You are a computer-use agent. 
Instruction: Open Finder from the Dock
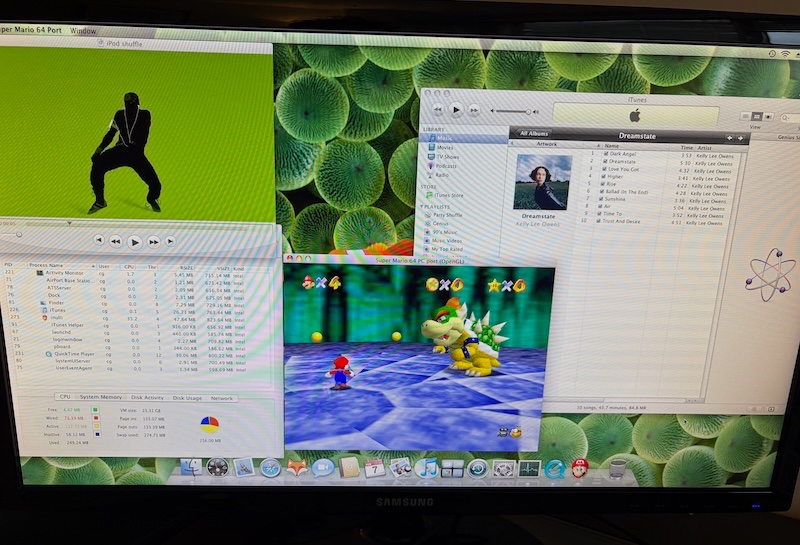[x=192, y=467]
